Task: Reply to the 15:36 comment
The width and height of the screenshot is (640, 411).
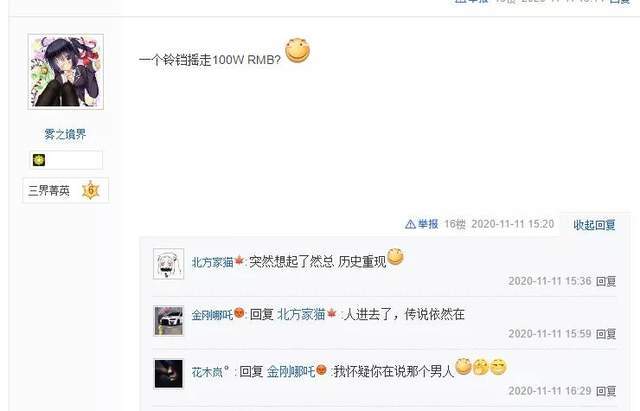Action: 606,281
